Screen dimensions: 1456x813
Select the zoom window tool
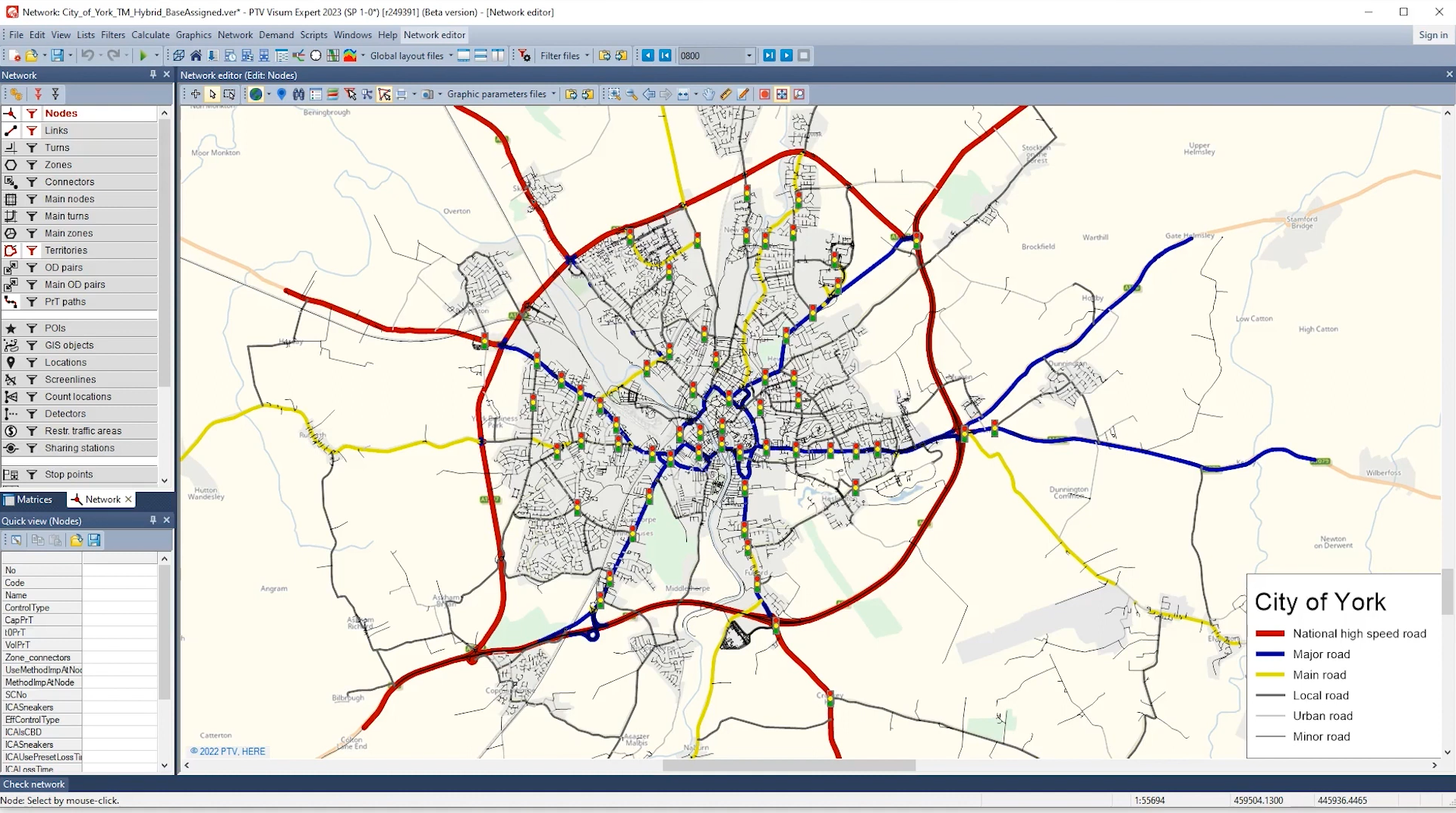click(x=614, y=94)
